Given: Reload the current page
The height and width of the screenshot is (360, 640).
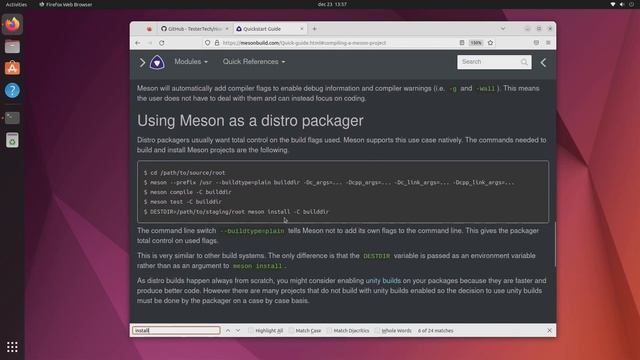Looking at the screenshot, I should [x=162, y=43].
